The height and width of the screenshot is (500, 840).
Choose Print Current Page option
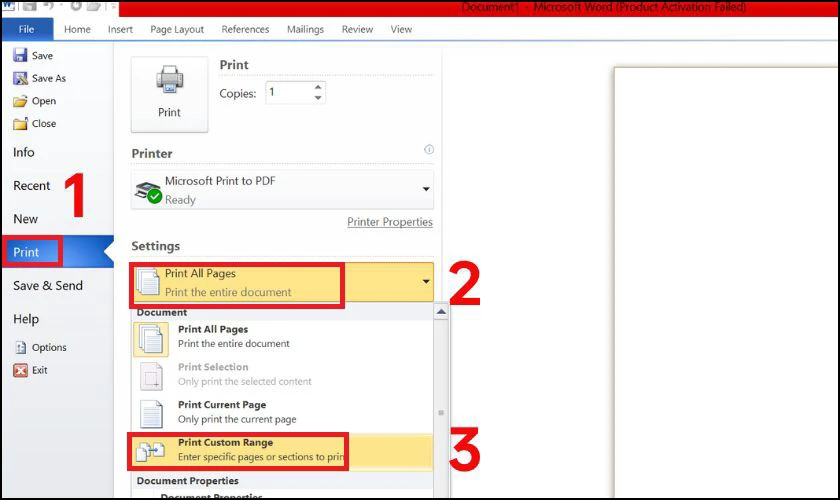pos(282,414)
